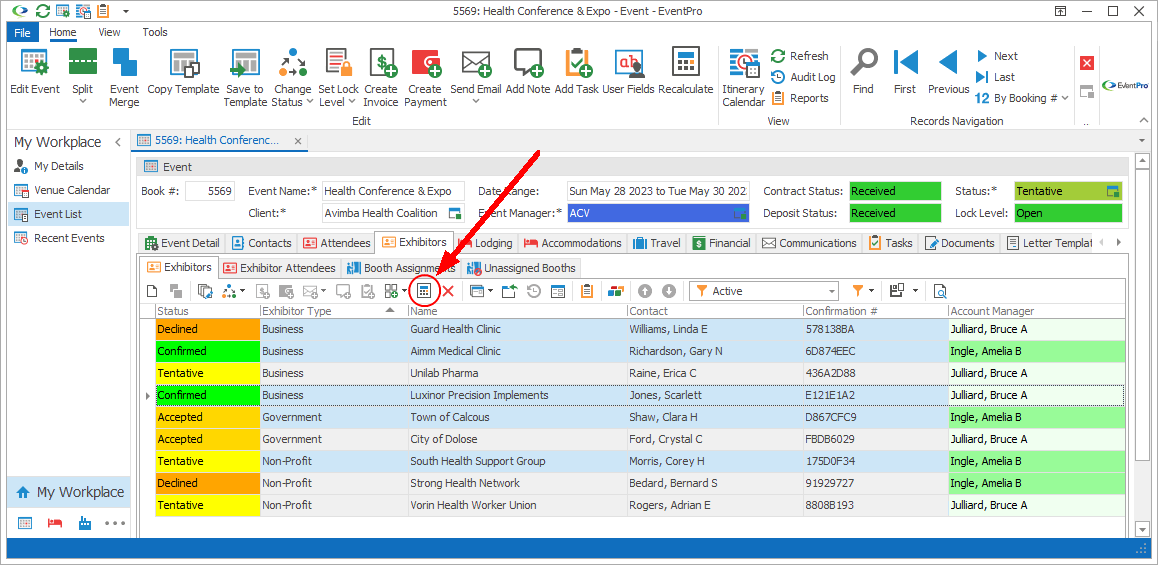Open Venue Calendar from the sidebar
This screenshot has width=1158, height=565.
coord(72,190)
